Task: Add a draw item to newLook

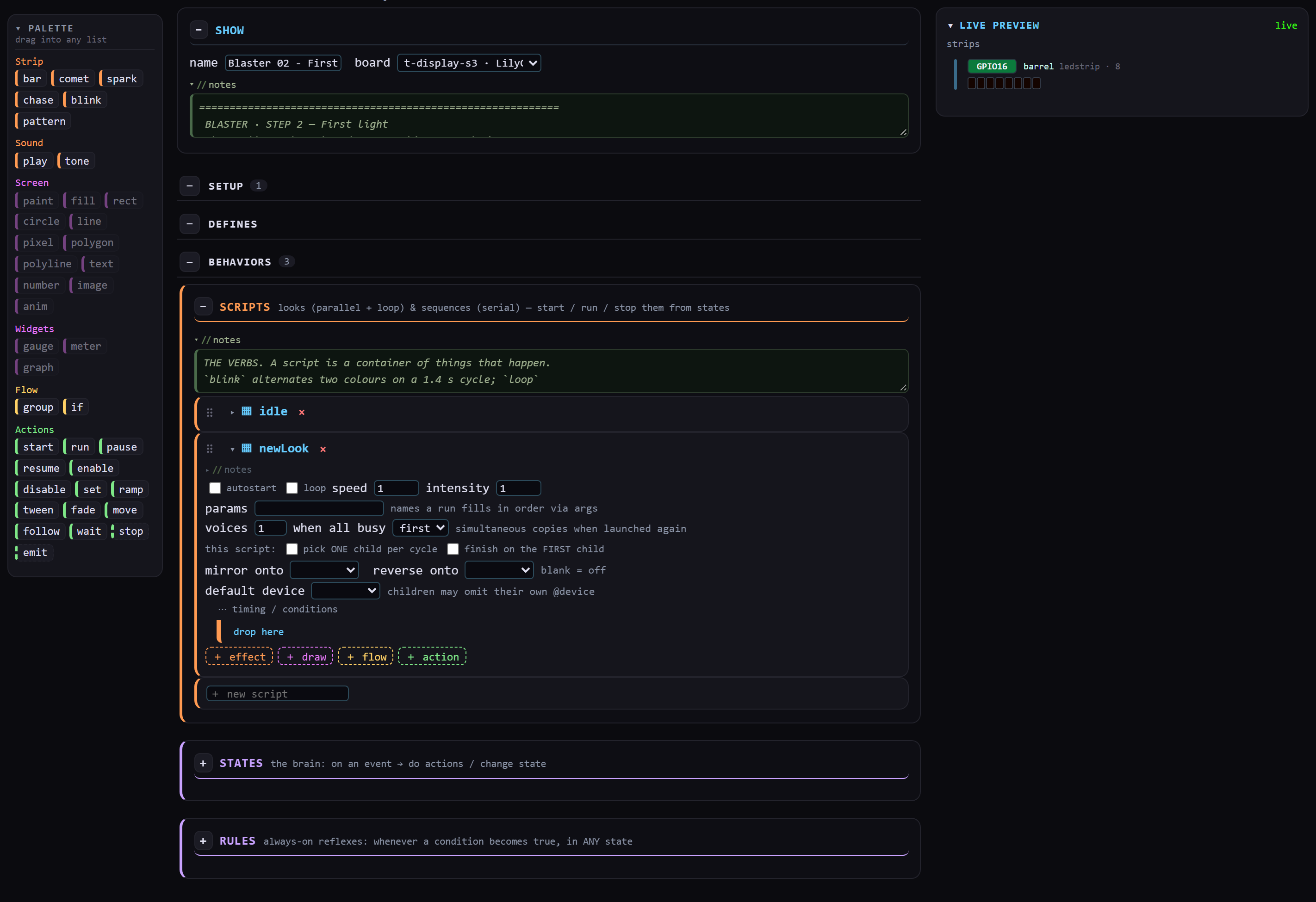Action: tap(306, 656)
